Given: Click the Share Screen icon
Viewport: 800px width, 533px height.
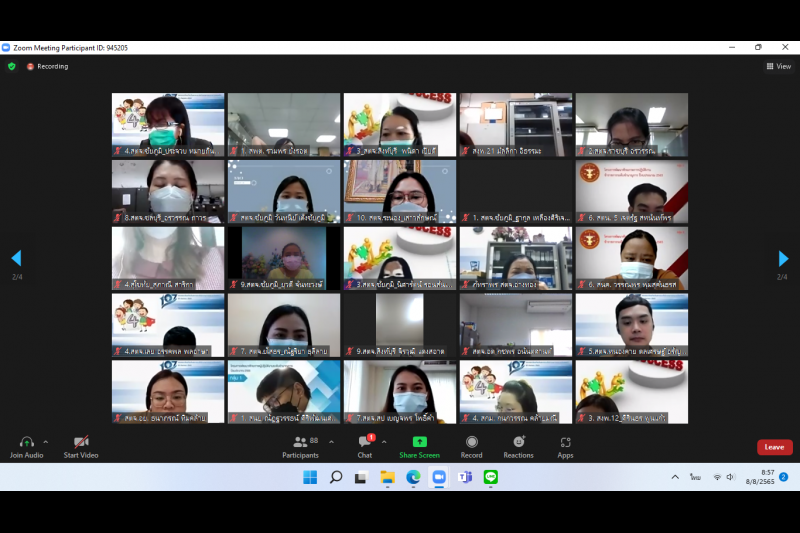Looking at the screenshot, I should coord(419,442).
